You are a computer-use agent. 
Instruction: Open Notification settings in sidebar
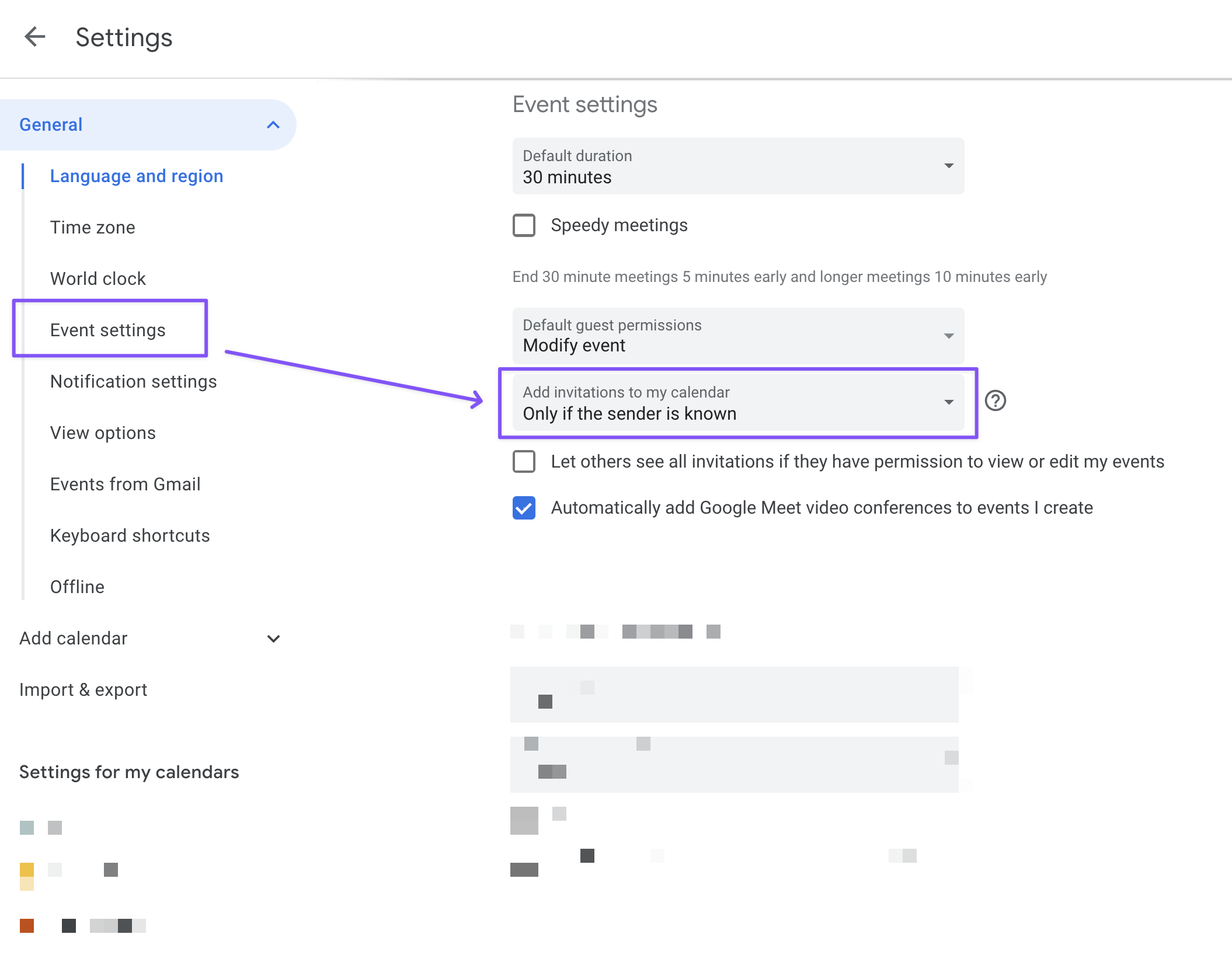coord(133,382)
